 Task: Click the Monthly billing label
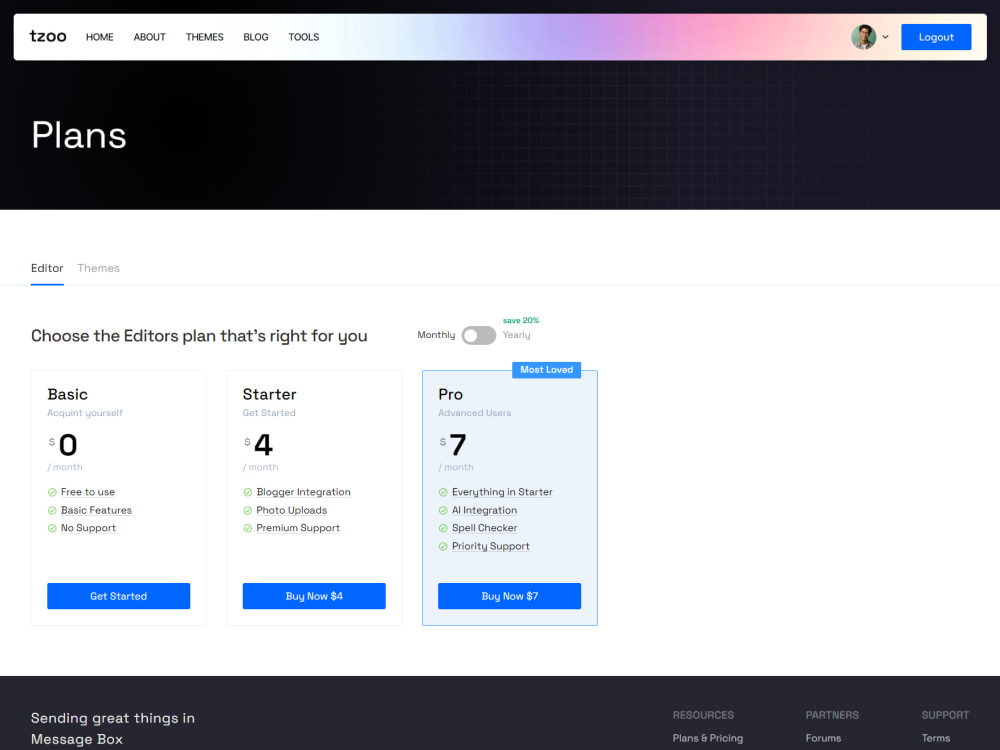(436, 335)
